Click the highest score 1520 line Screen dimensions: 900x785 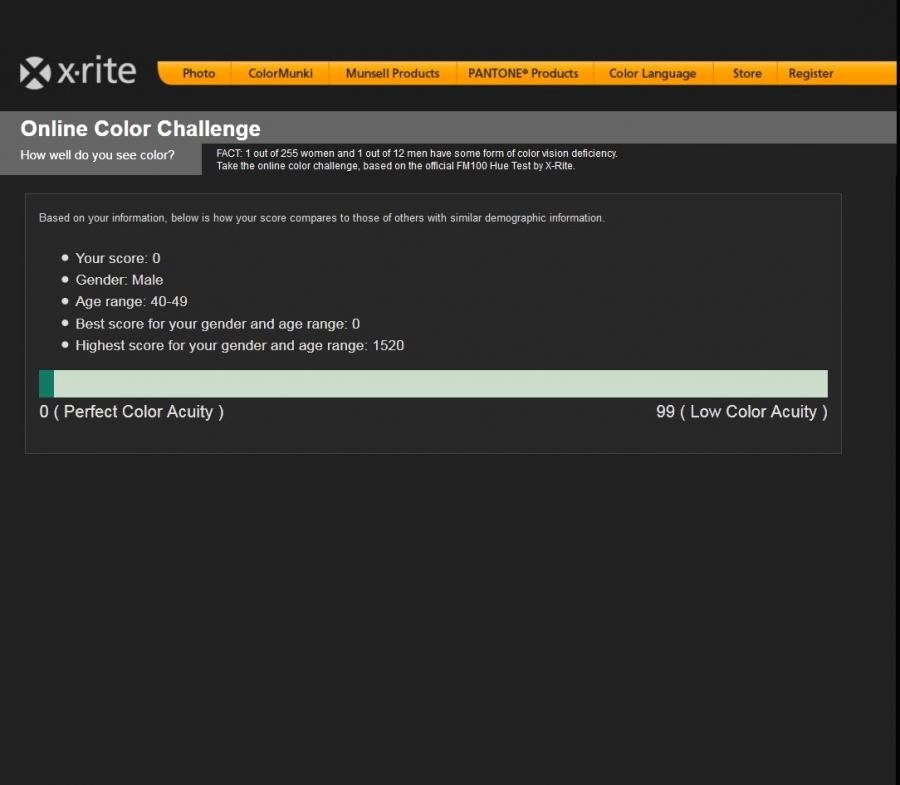click(239, 345)
